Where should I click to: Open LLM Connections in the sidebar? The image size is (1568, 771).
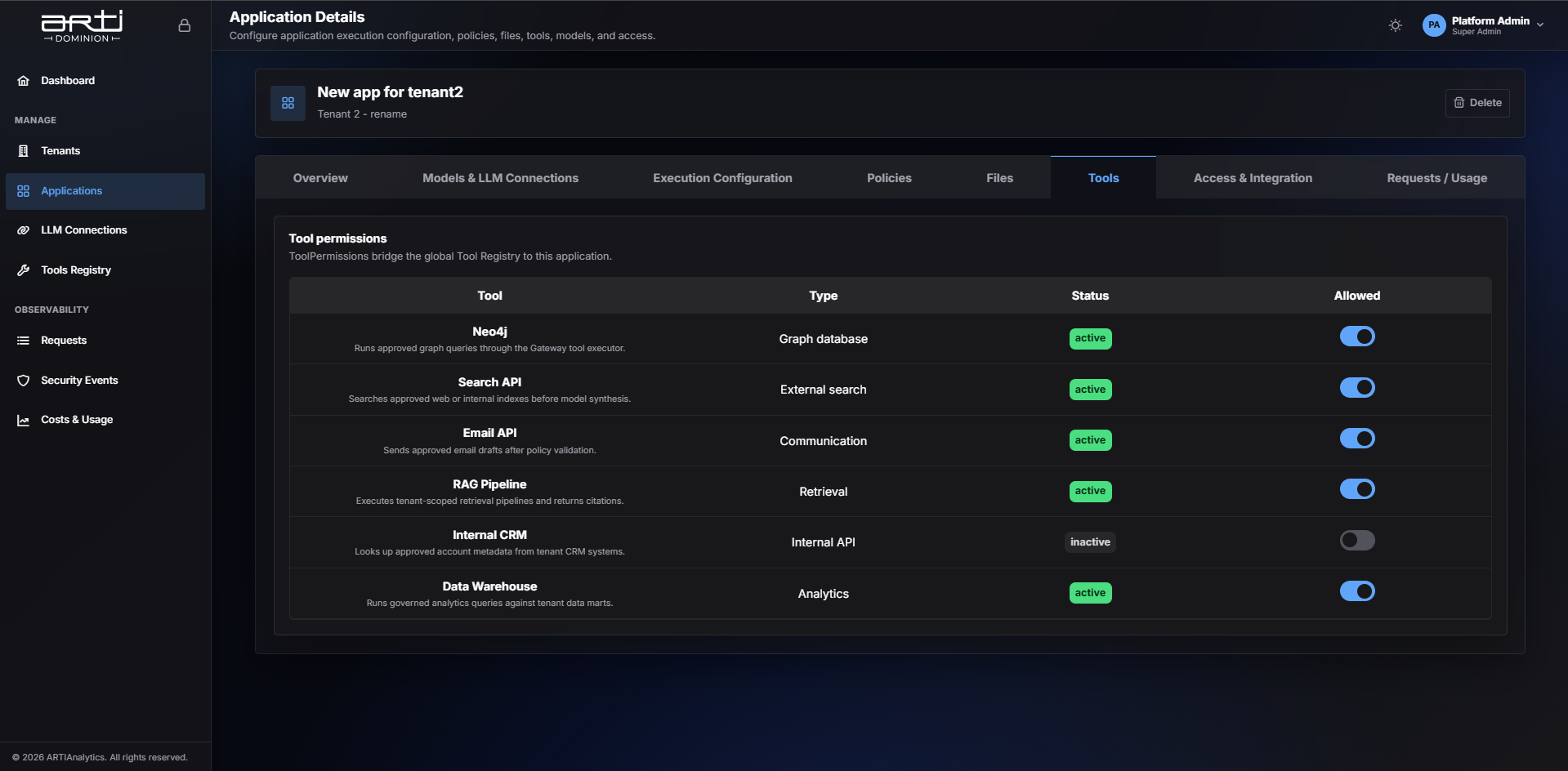pos(105,230)
